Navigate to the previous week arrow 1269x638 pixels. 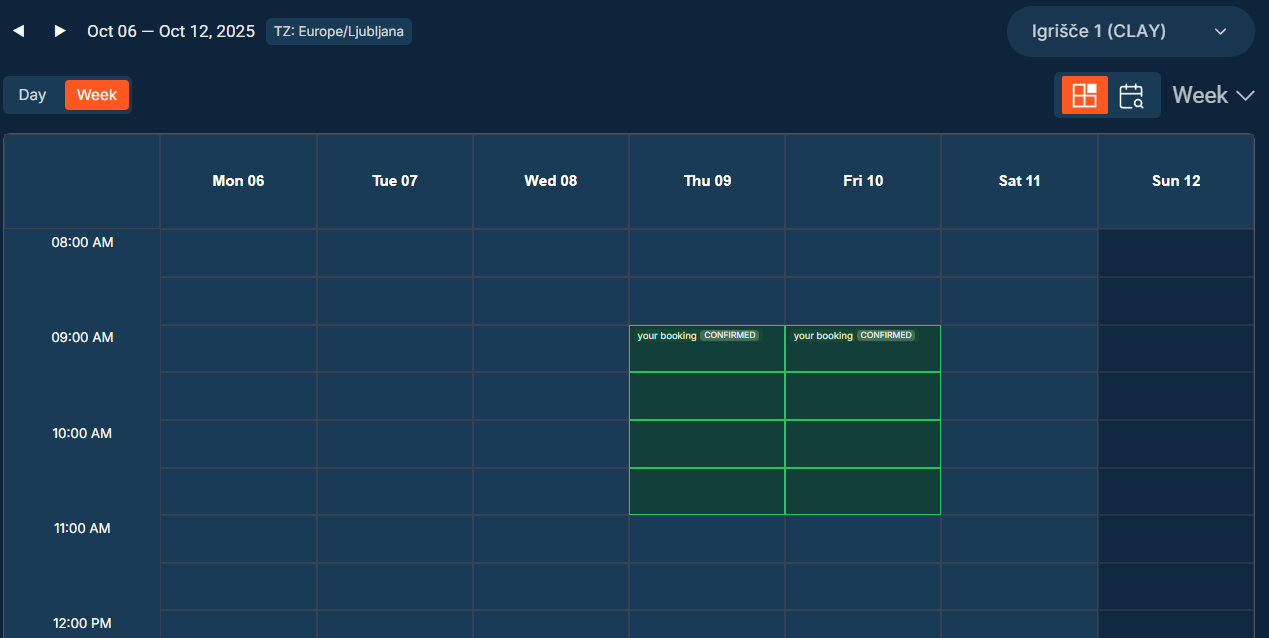click(x=18, y=31)
